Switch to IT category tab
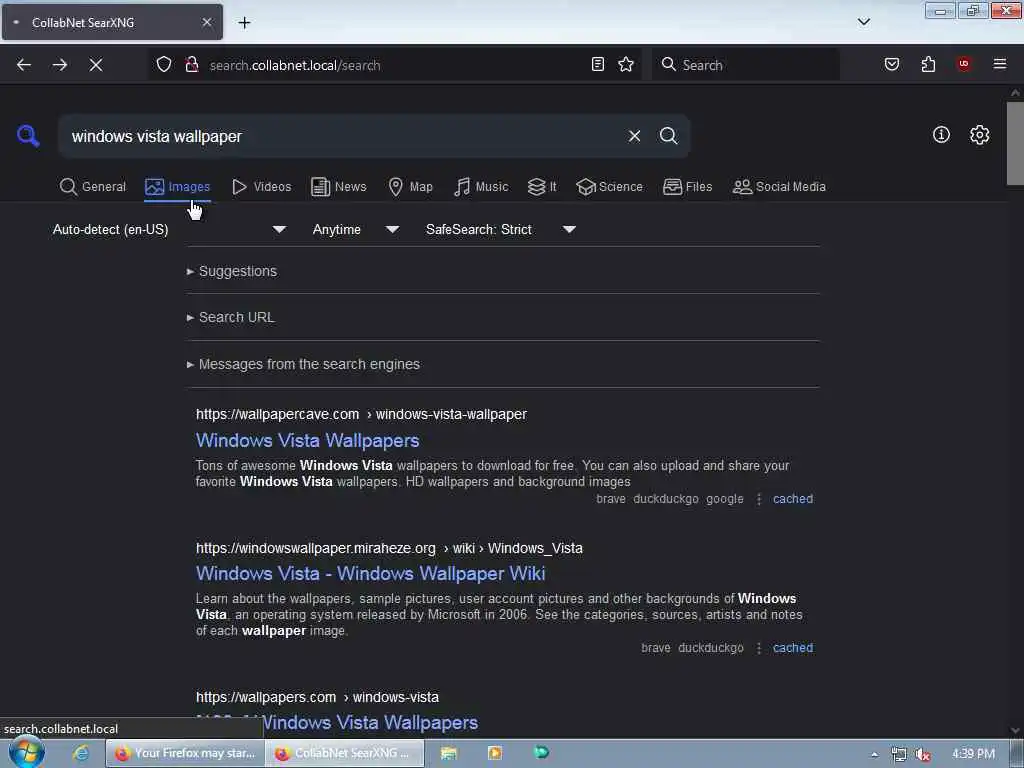 click(542, 187)
